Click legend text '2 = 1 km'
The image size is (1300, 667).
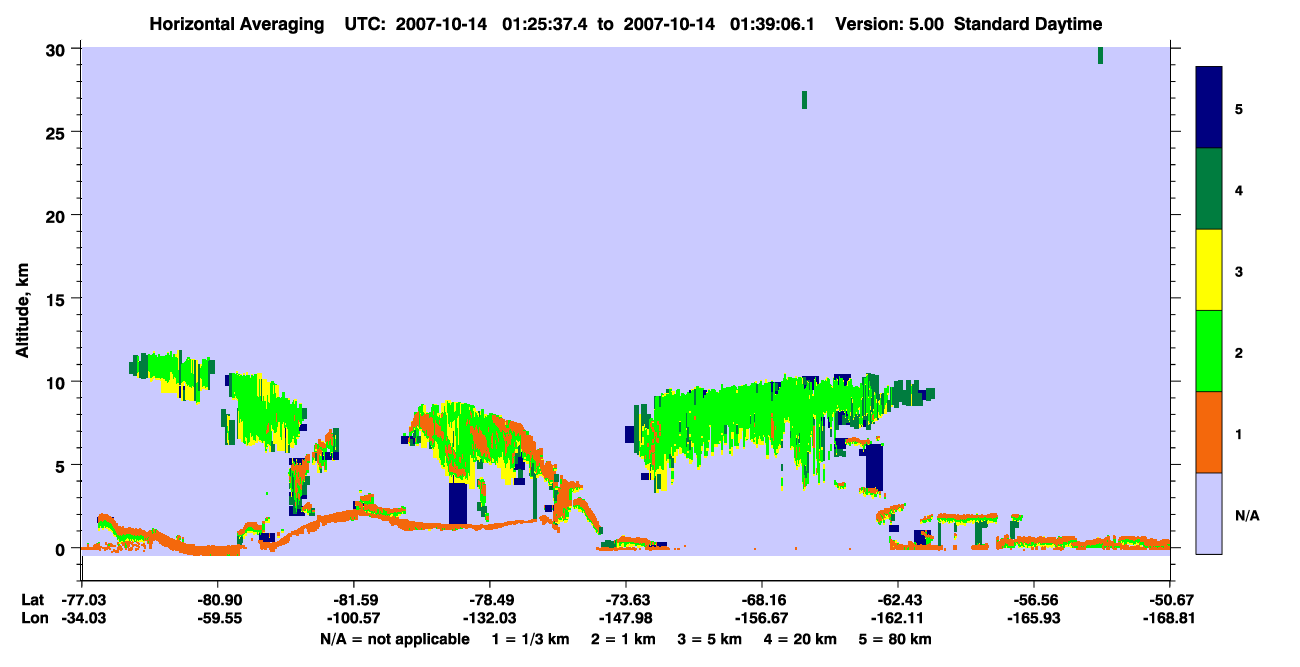coord(622,639)
